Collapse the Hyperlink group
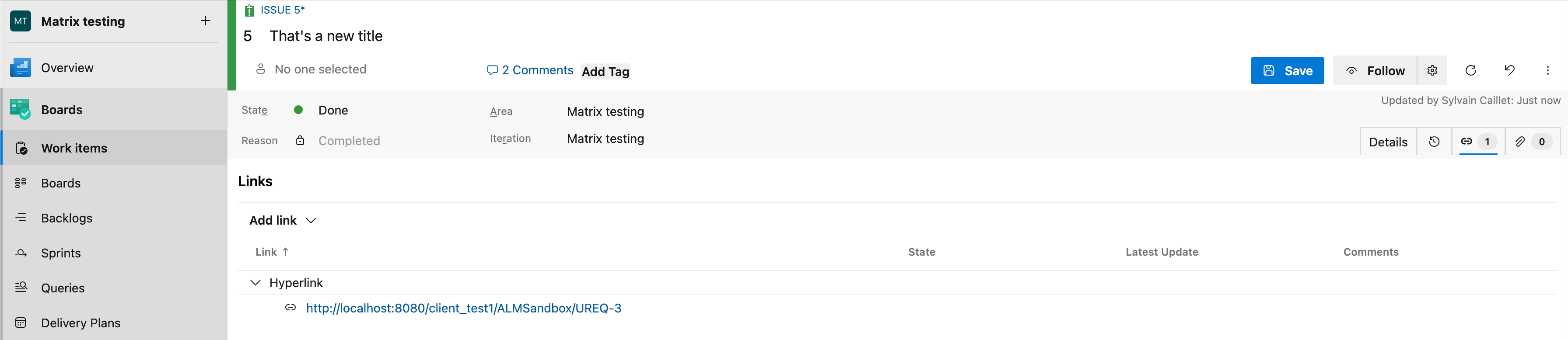The image size is (1568, 340). click(x=255, y=283)
